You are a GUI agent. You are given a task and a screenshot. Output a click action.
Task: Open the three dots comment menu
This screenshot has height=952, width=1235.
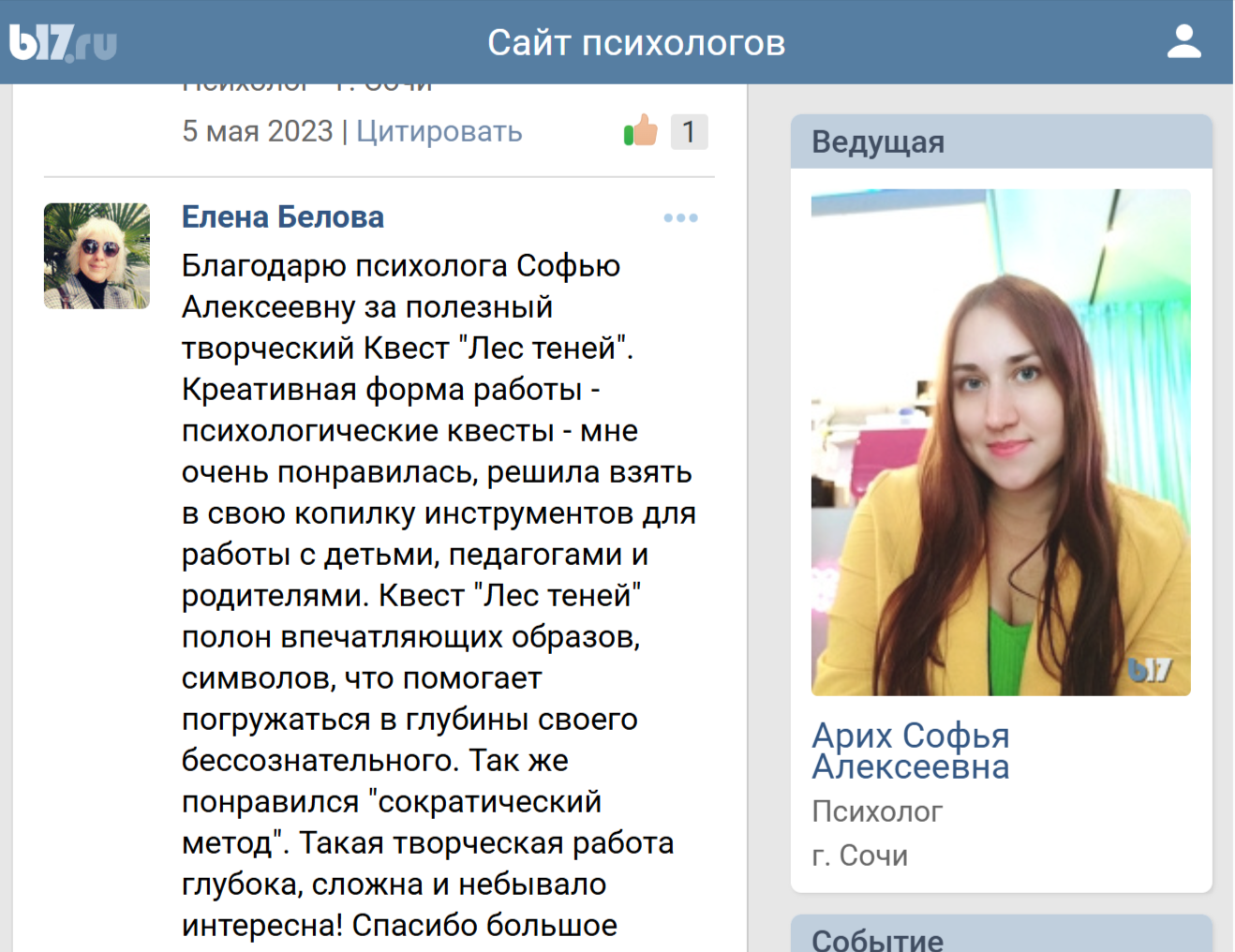[x=680, y=218]
